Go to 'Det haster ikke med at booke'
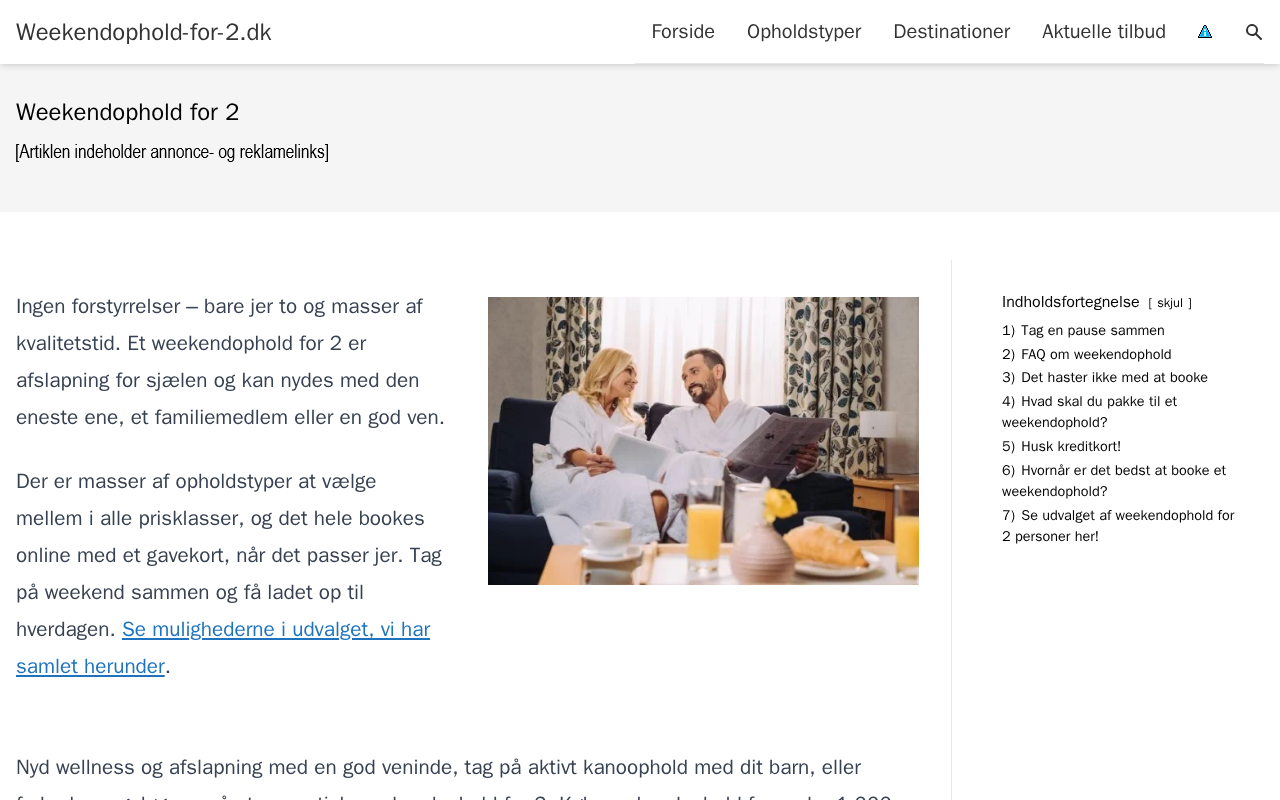Screen dimensions: 1280x800 [x=1105, y=378]
